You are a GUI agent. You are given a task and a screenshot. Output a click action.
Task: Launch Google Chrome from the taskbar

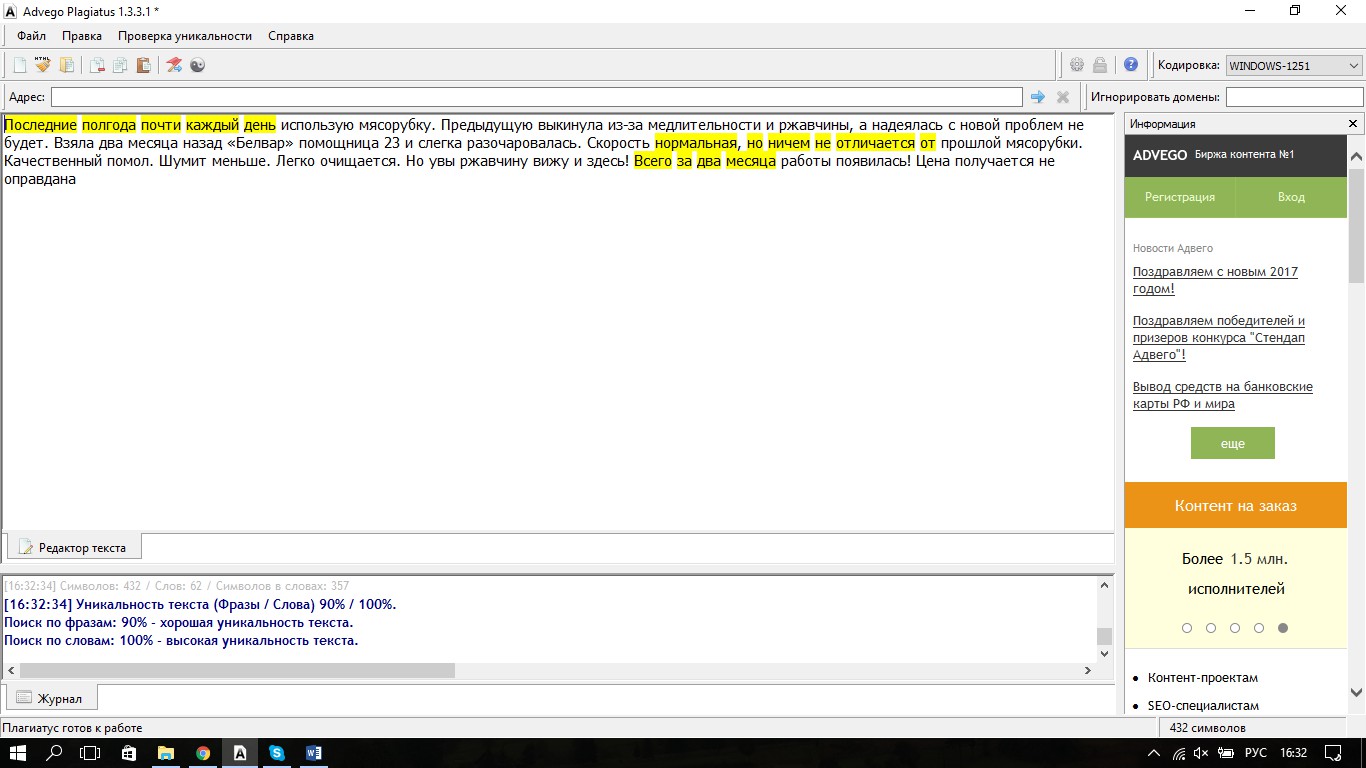203,753
